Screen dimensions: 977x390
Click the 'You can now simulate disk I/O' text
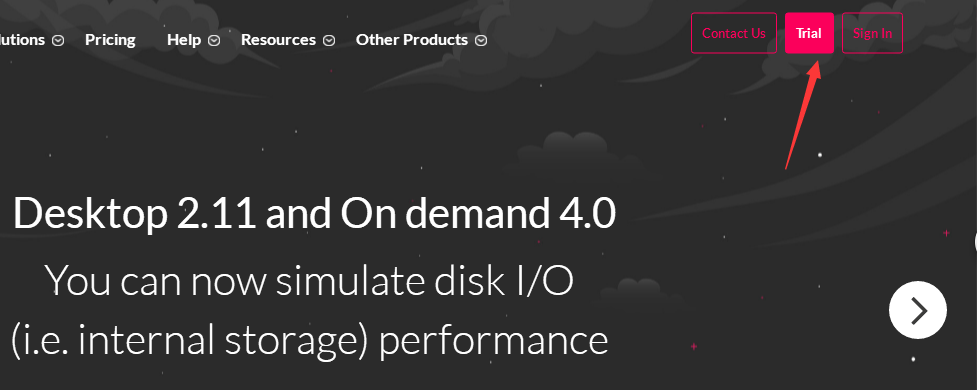[x=310, y=281]
